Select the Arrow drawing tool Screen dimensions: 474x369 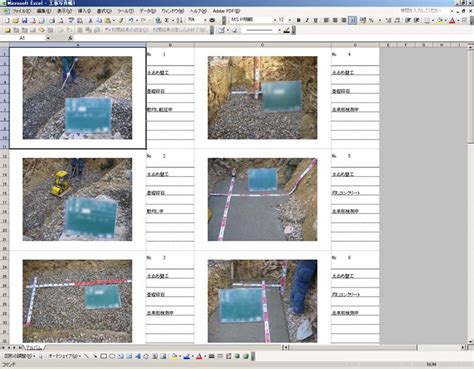coord(95,356)
